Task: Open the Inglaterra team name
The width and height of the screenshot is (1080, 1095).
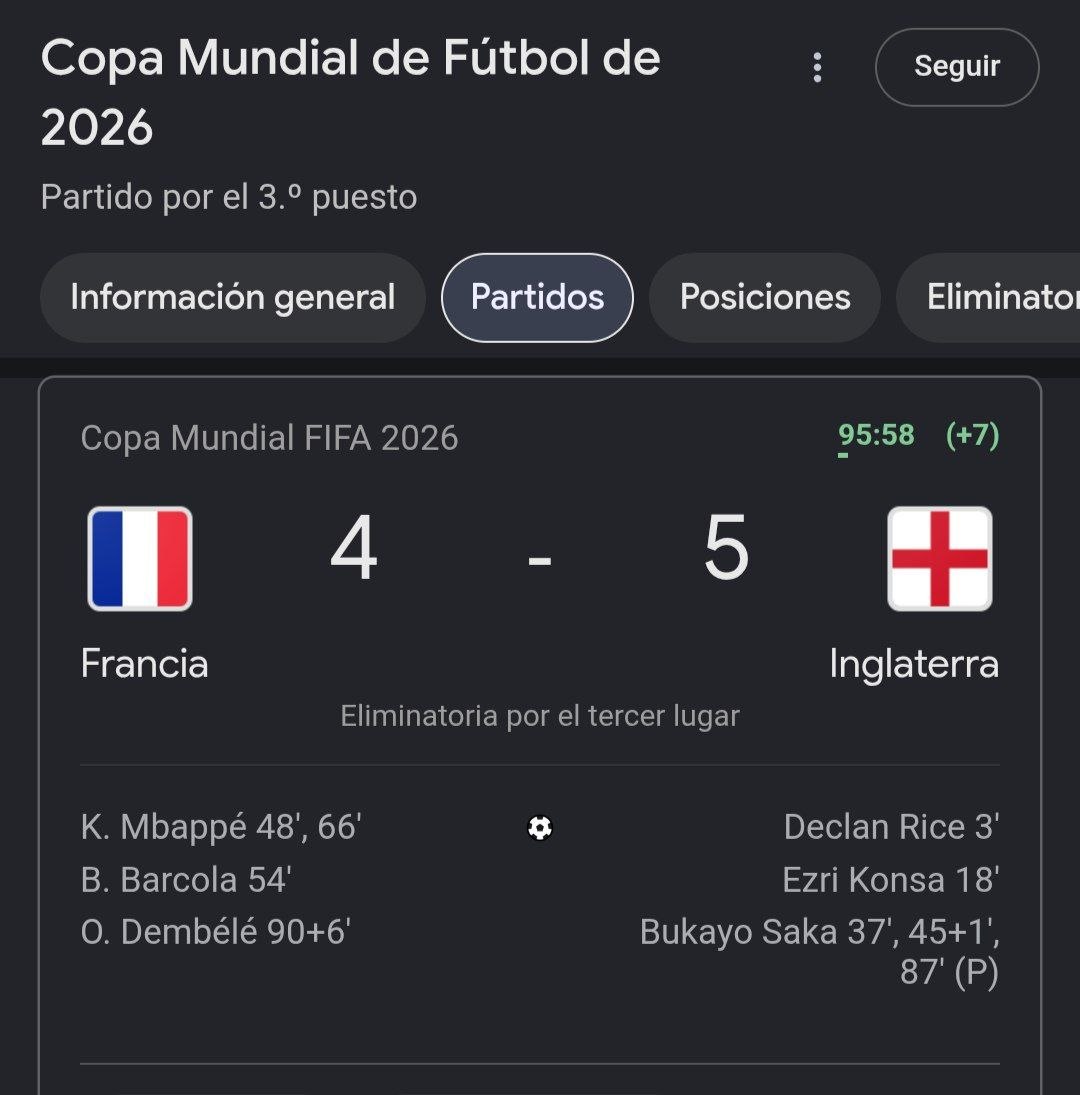Action: 914,663
